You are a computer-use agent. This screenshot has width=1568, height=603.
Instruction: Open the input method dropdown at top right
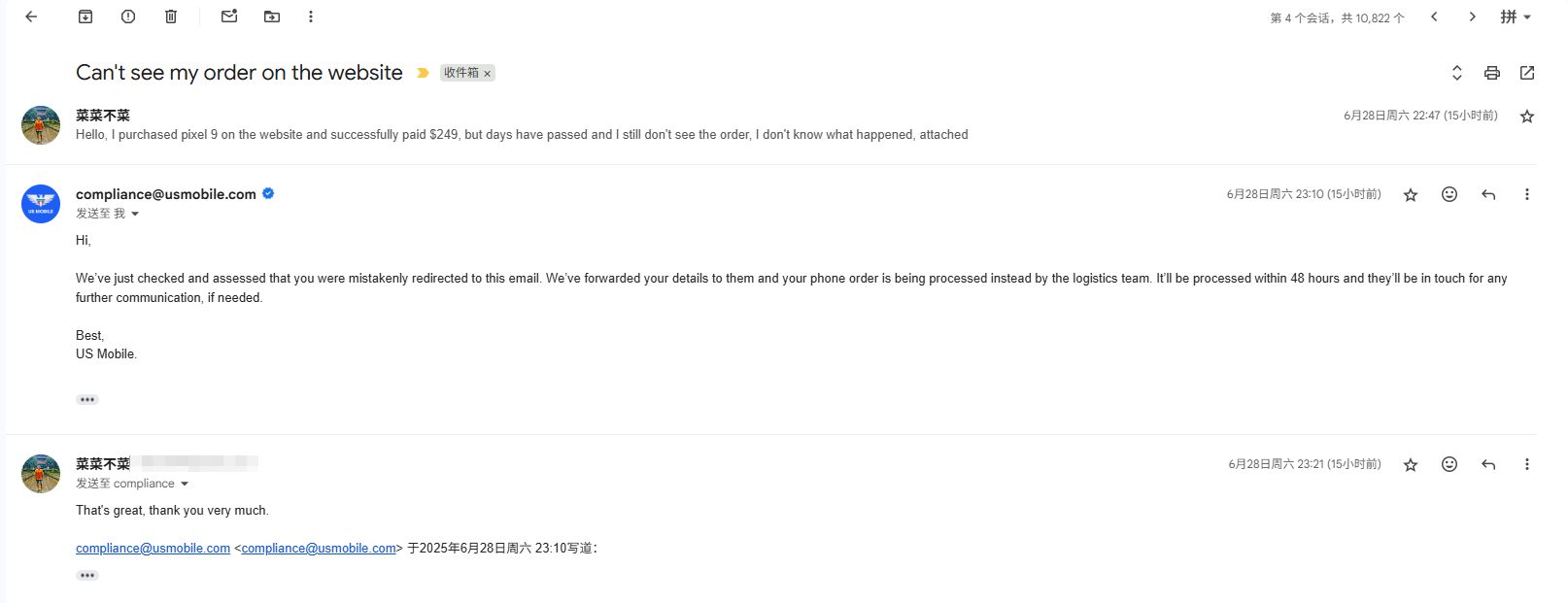pos(1516,17)
